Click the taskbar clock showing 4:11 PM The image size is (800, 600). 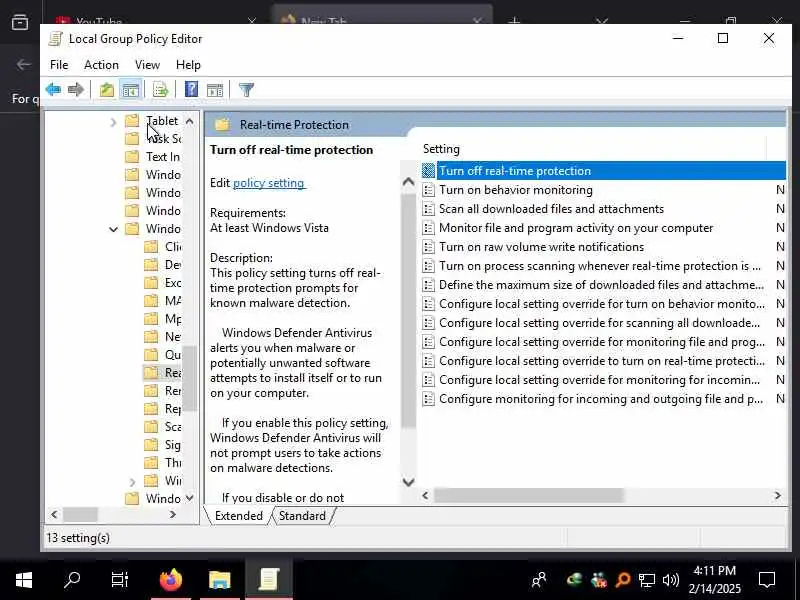[714, 580]
